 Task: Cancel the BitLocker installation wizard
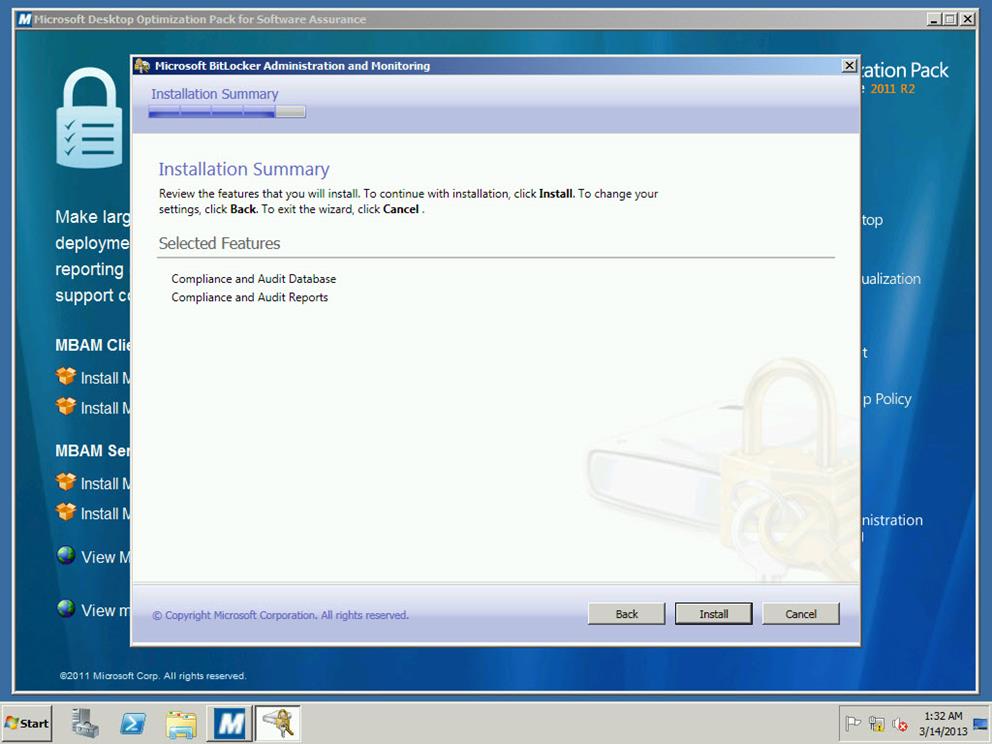(x=801, y=614)
